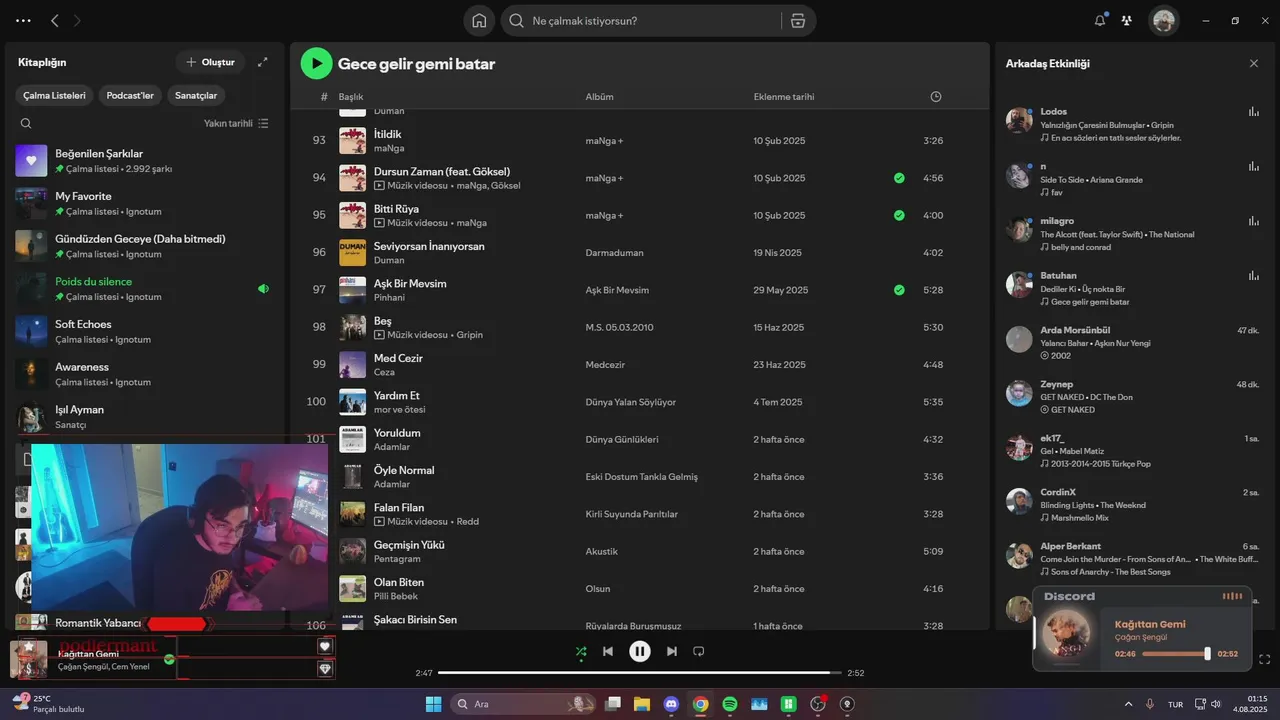This screenshot has height=720, width=1280.
Task: Open the Awareness playlist
Action: (x=143, y=374)
